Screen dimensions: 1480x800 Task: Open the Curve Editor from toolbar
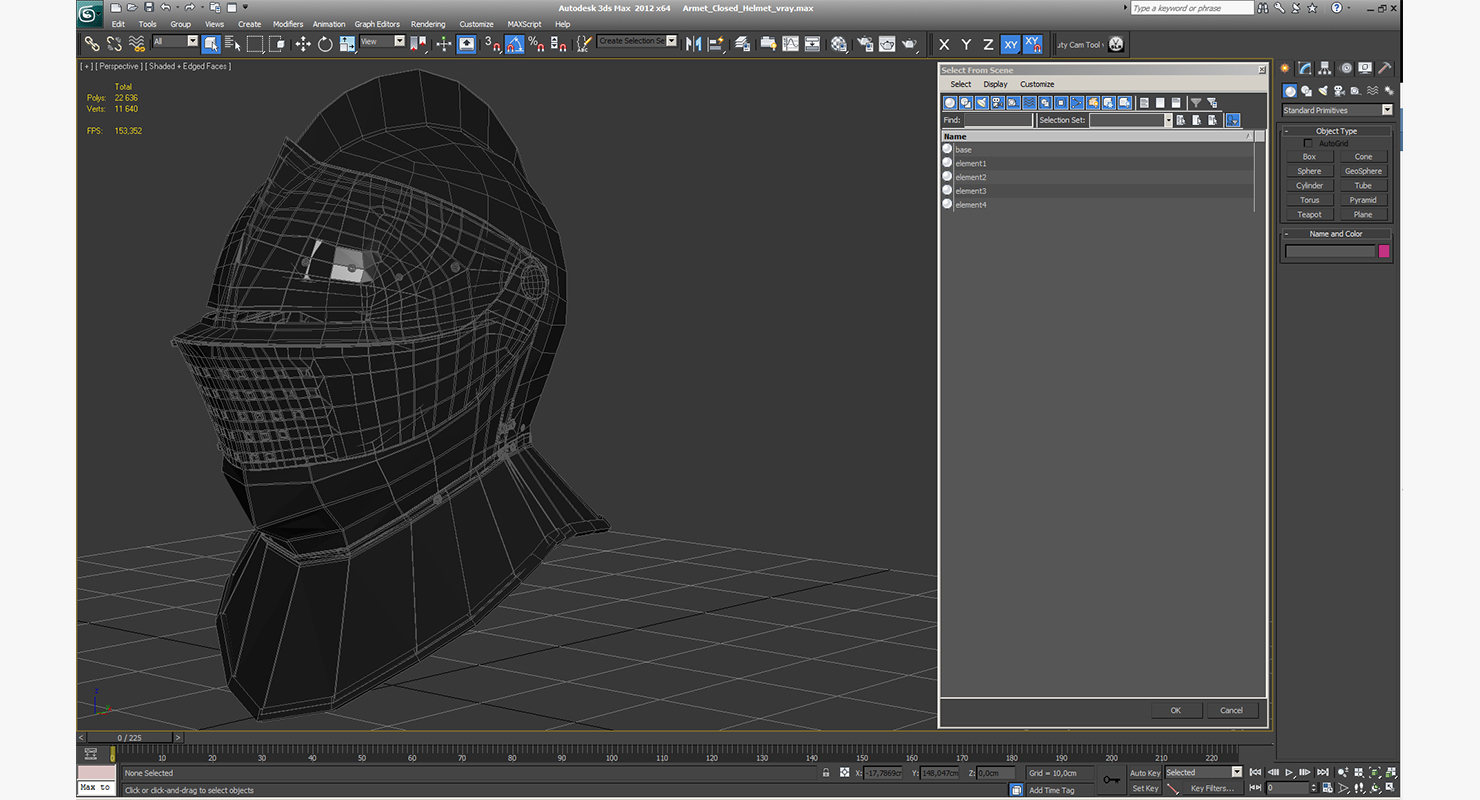(x=790, y=44)
